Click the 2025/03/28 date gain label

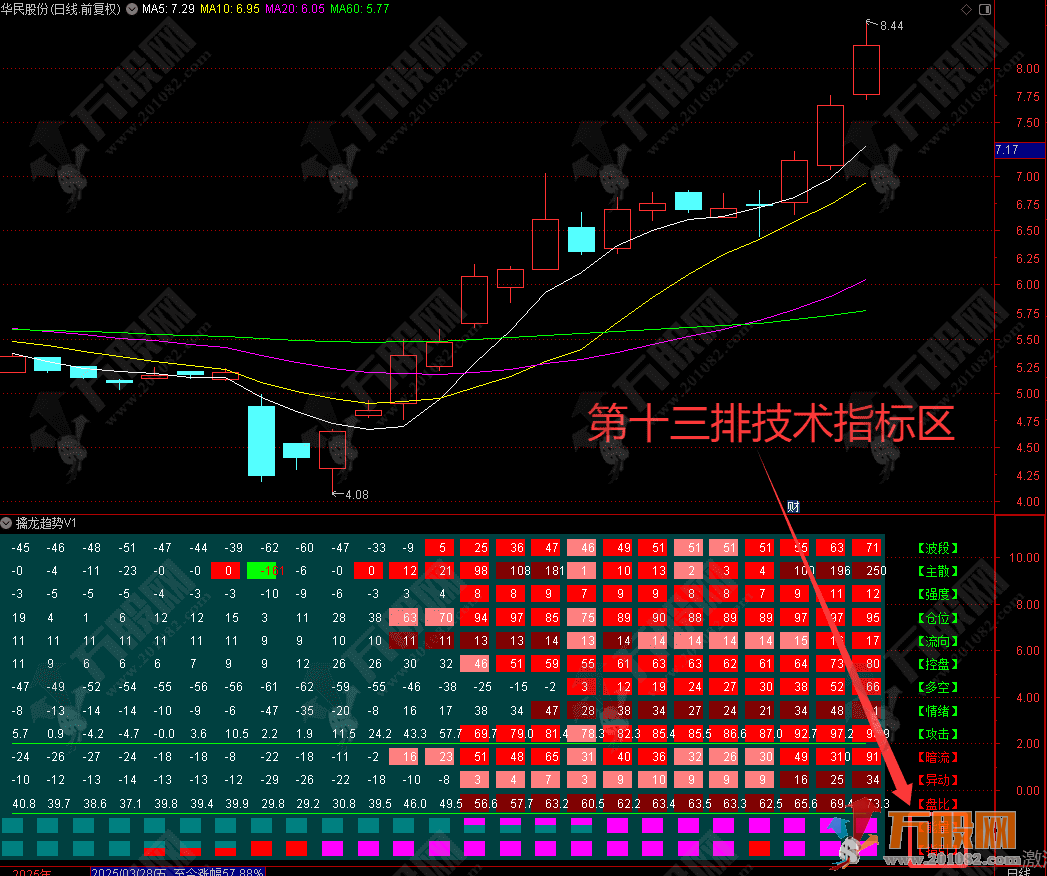click(x=178, y=871)
